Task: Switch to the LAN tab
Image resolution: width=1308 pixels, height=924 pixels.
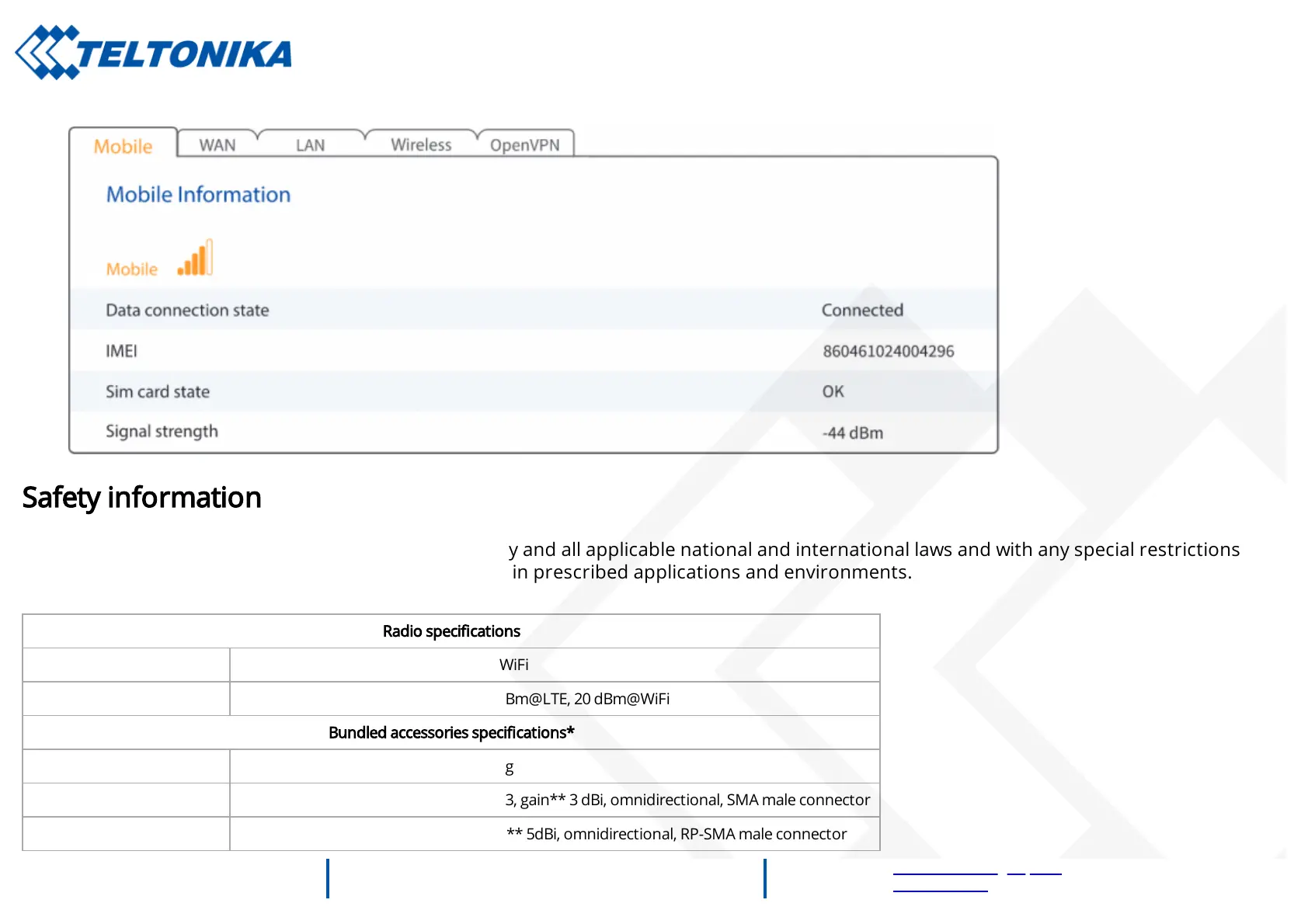Action: point(310,145)
